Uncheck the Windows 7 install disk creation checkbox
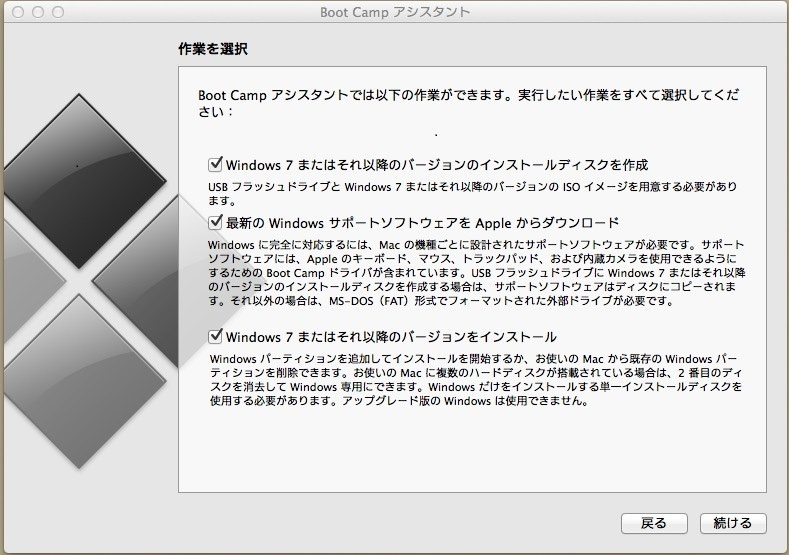 click(215, 164)
